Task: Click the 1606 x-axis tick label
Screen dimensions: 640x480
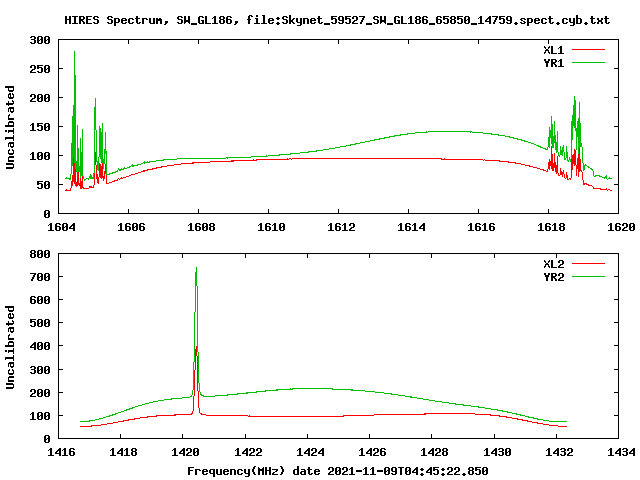Action: (131, 227)
